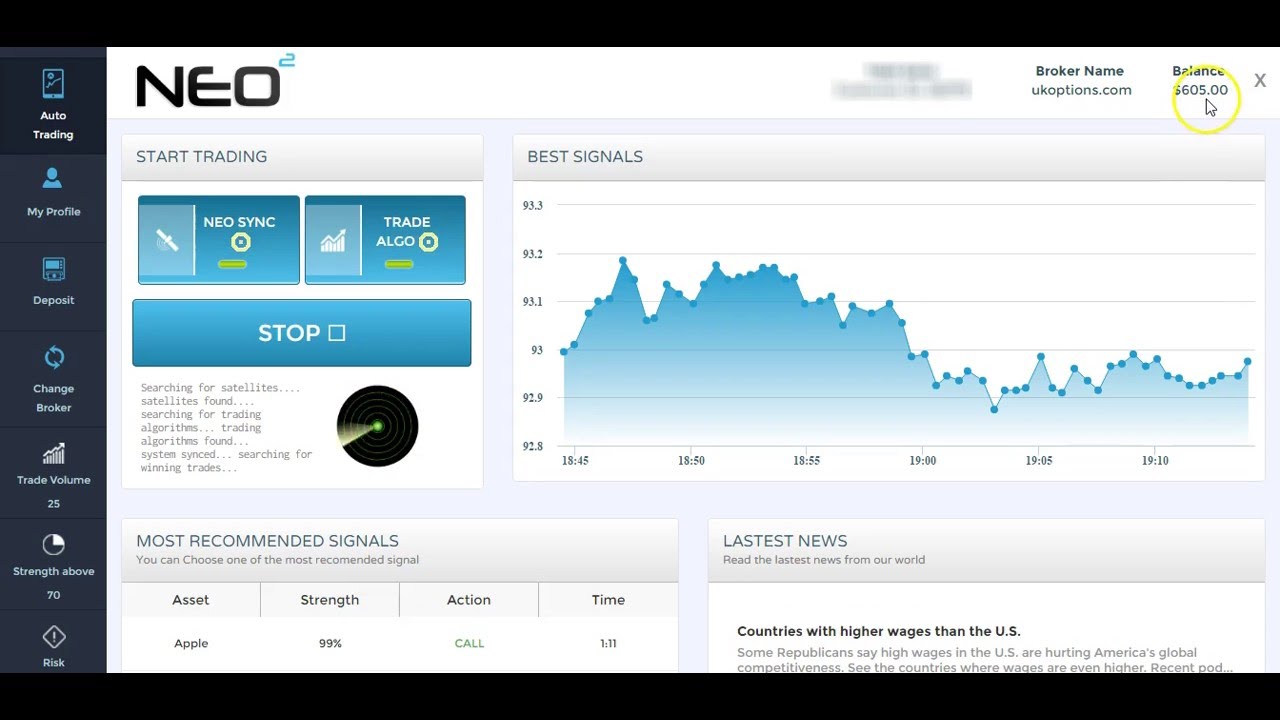Screen dimensions: 1280x720
Task: Click the broker name ukoptions.com
Action: [1081, 90]
